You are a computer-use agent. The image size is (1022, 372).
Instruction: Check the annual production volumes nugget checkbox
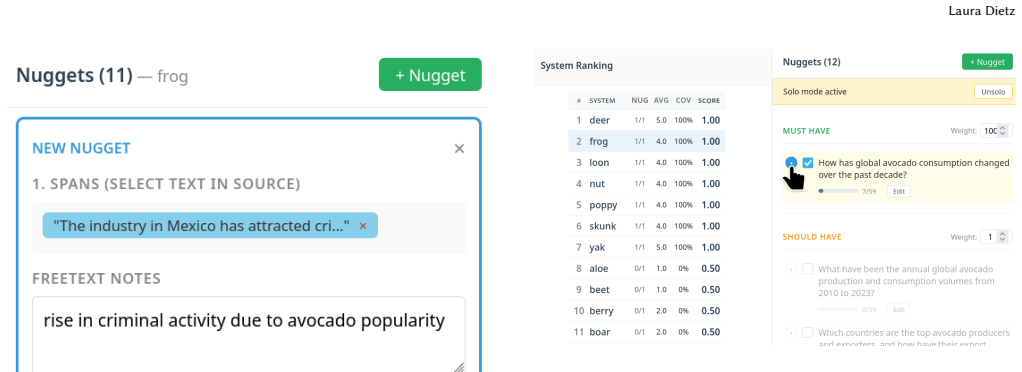point(808,268)
